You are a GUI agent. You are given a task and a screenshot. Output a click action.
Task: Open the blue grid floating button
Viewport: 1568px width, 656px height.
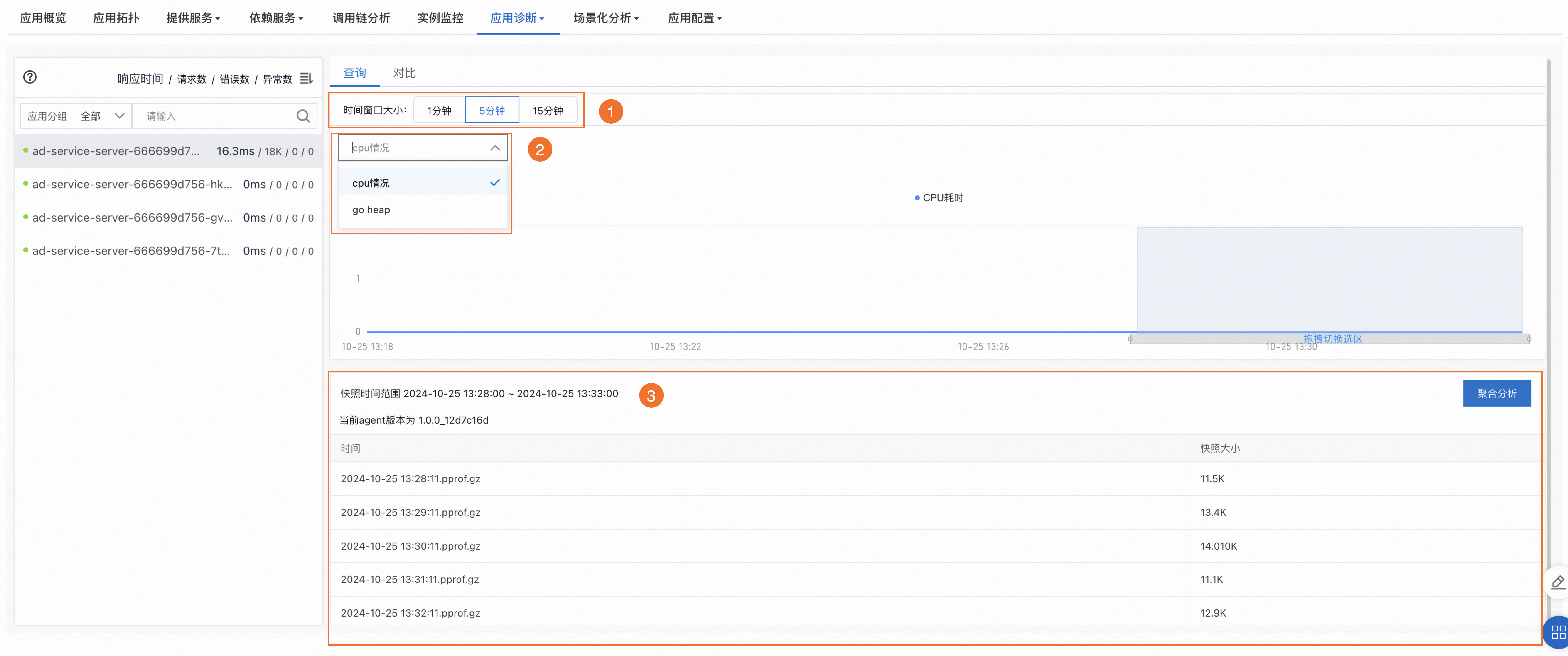pos(1558,632)
